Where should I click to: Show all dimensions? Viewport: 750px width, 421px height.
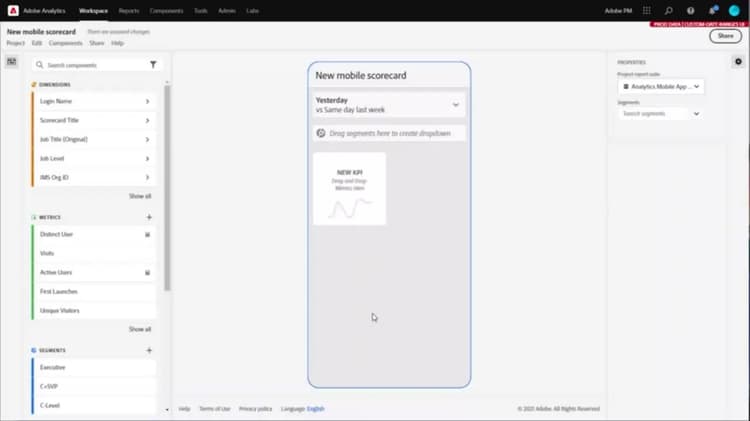(x=140, y=196)
